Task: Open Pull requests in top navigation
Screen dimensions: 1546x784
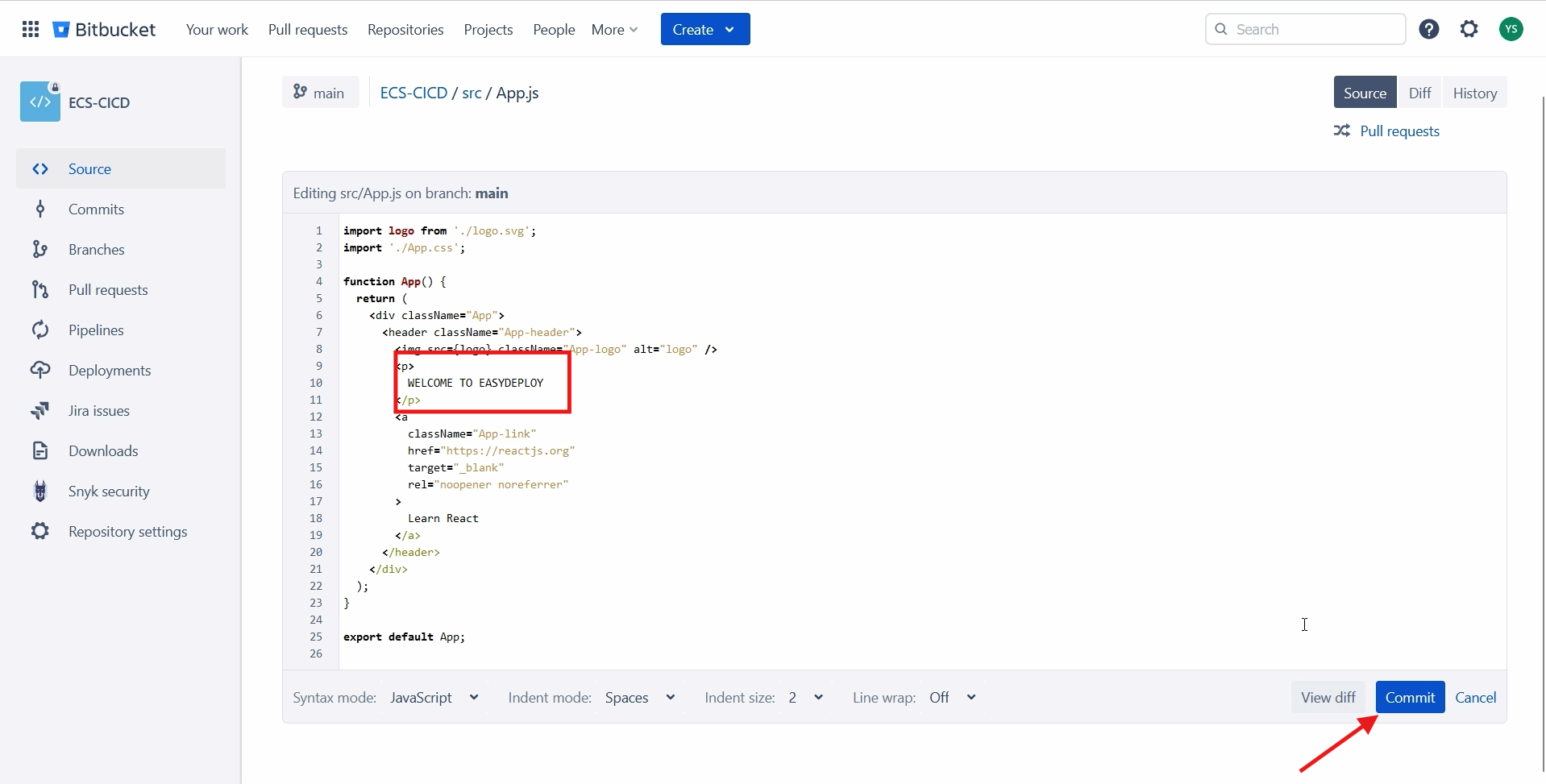Action: pyautogui.click(x=308, y=29)
